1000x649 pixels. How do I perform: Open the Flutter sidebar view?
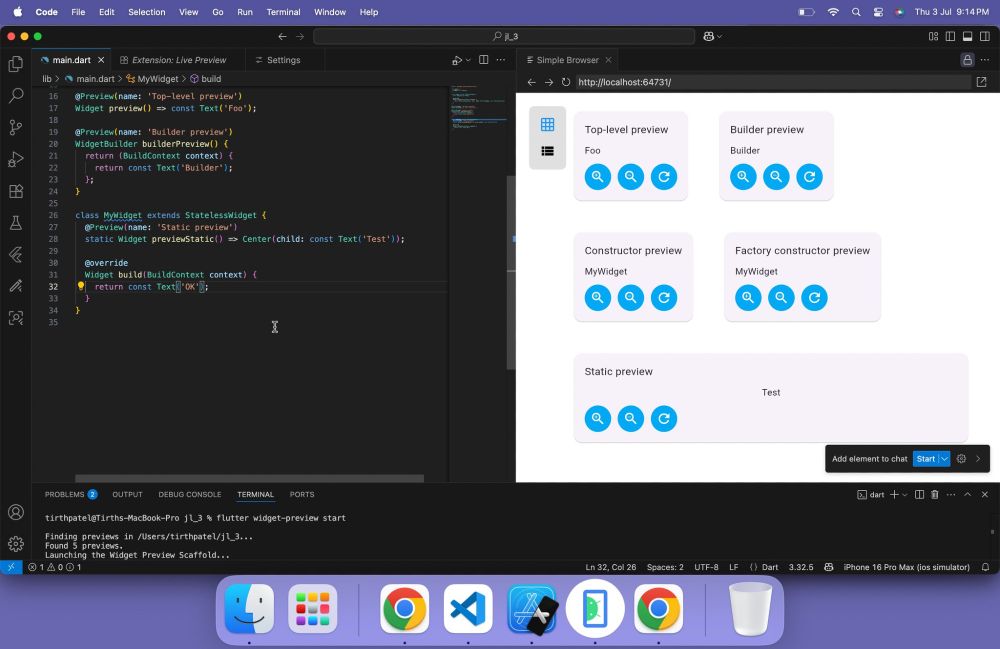click(x=16, y=254)
